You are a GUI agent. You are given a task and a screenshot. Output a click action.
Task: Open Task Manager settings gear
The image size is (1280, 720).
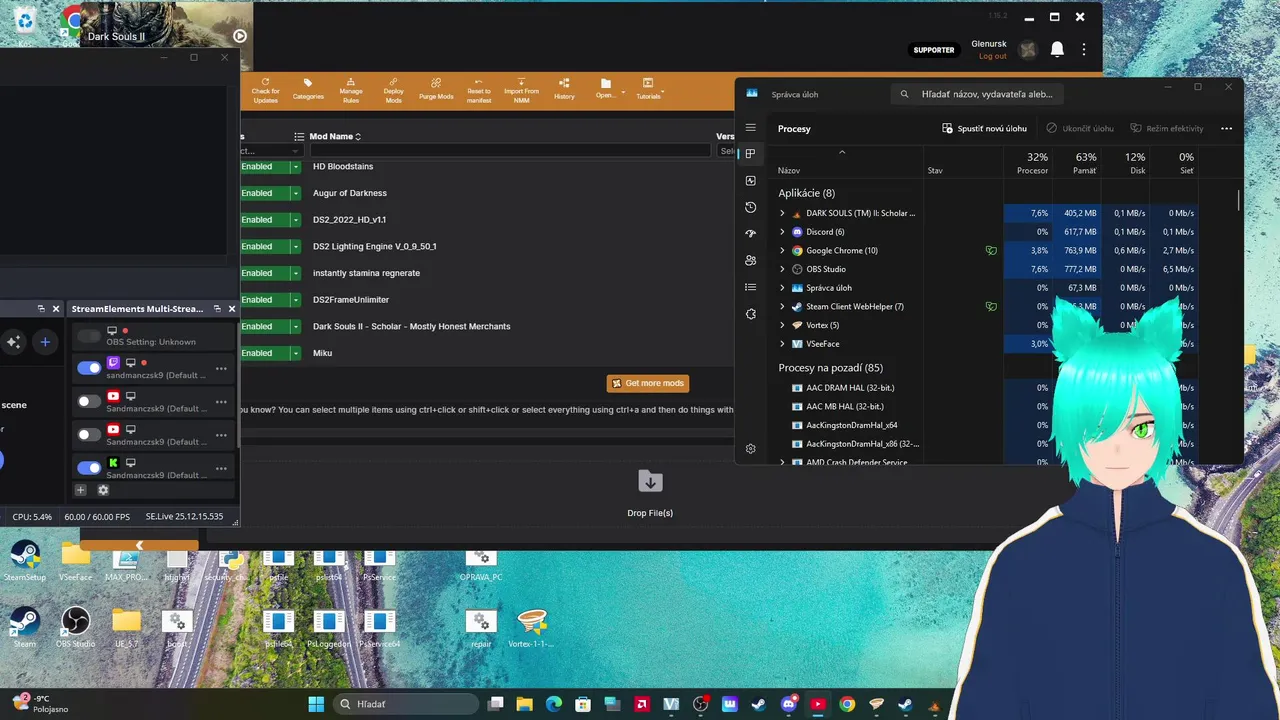(x=751, y=449)
